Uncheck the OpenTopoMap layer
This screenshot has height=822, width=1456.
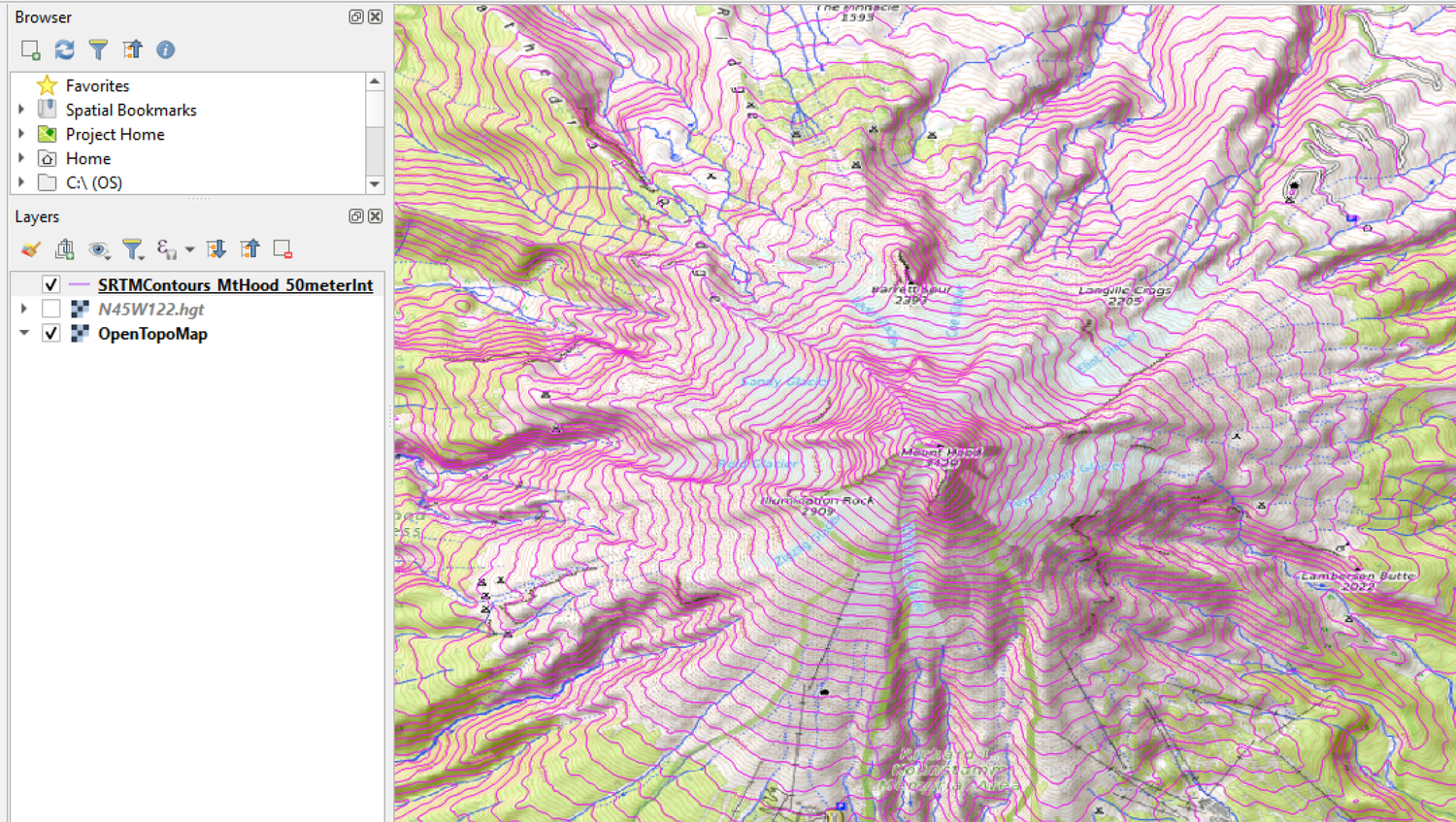pos(51,333)
